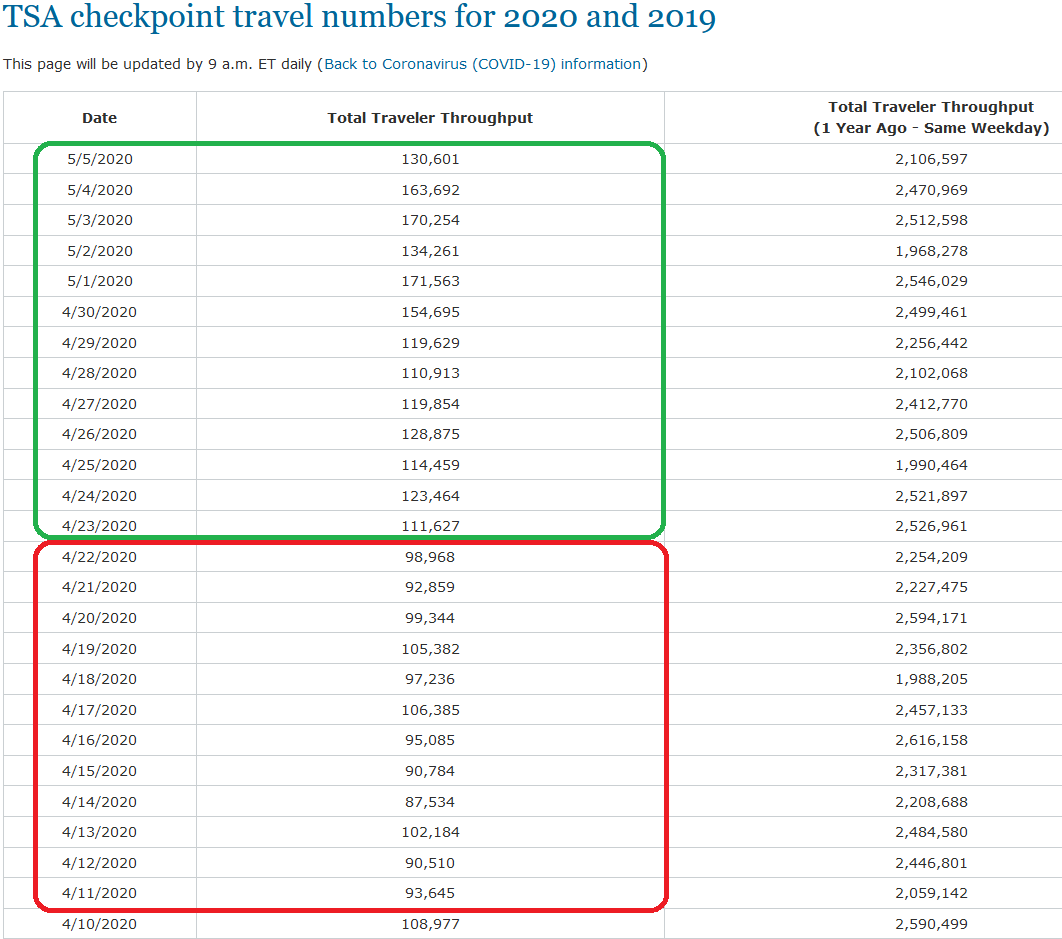Select the date cell 4/25/2020
Image resolution: width=1062 pixels, height=939 pixels.
click(100, 465)
